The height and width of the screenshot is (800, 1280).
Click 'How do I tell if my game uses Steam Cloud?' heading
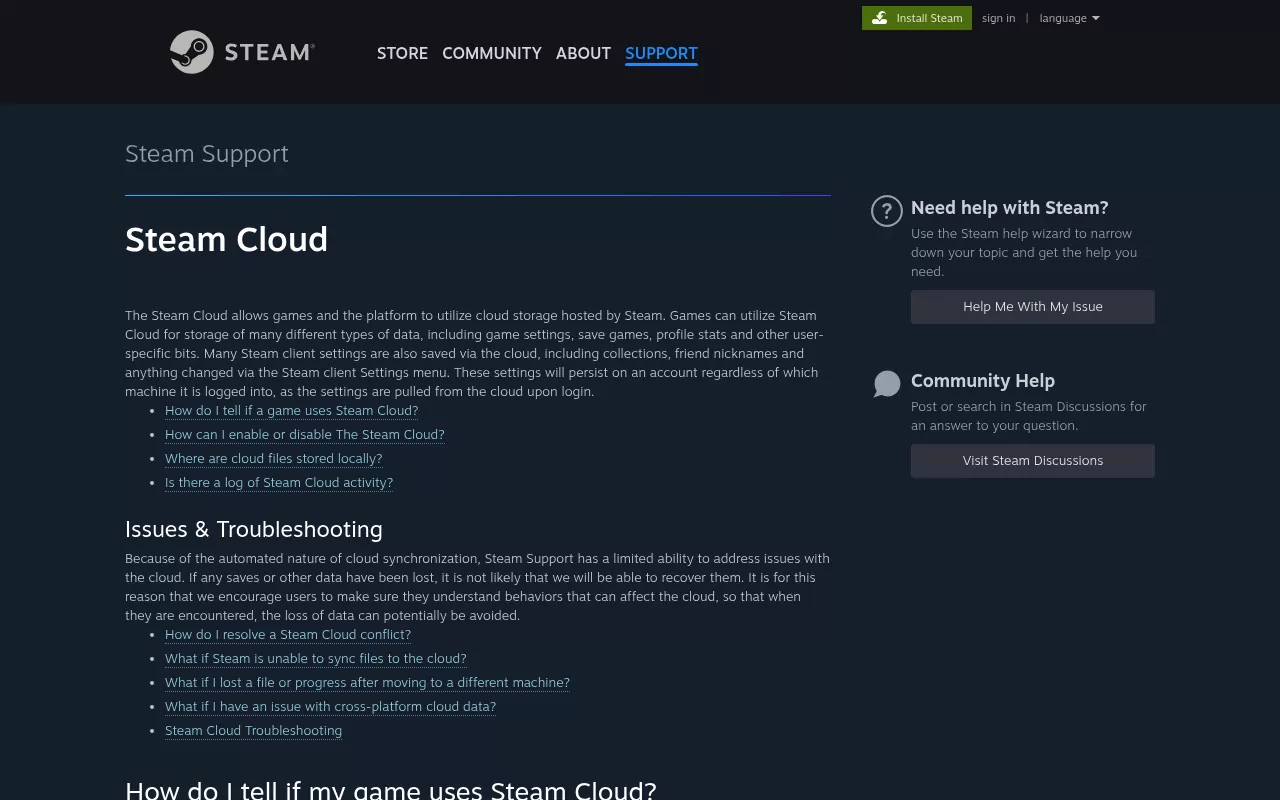tap(391, 789)
